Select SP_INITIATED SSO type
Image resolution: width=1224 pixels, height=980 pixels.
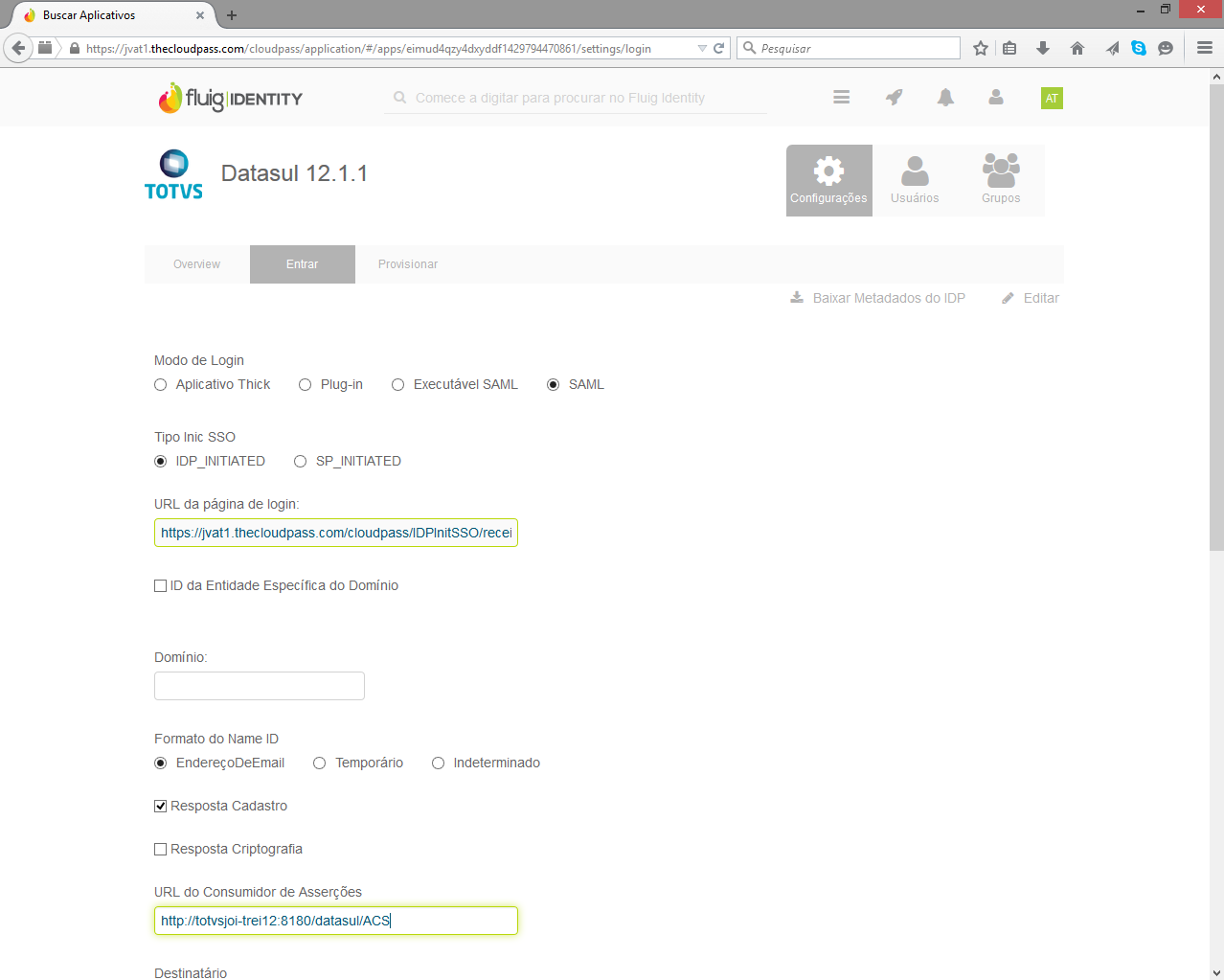300,461
